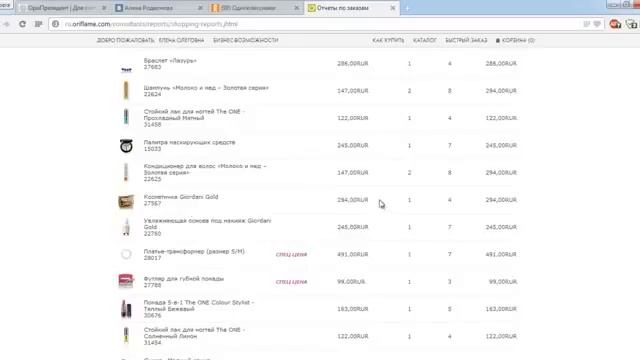Click 'Шампунь «Молоко и мед – Золотая серия»'

point(206,88)
